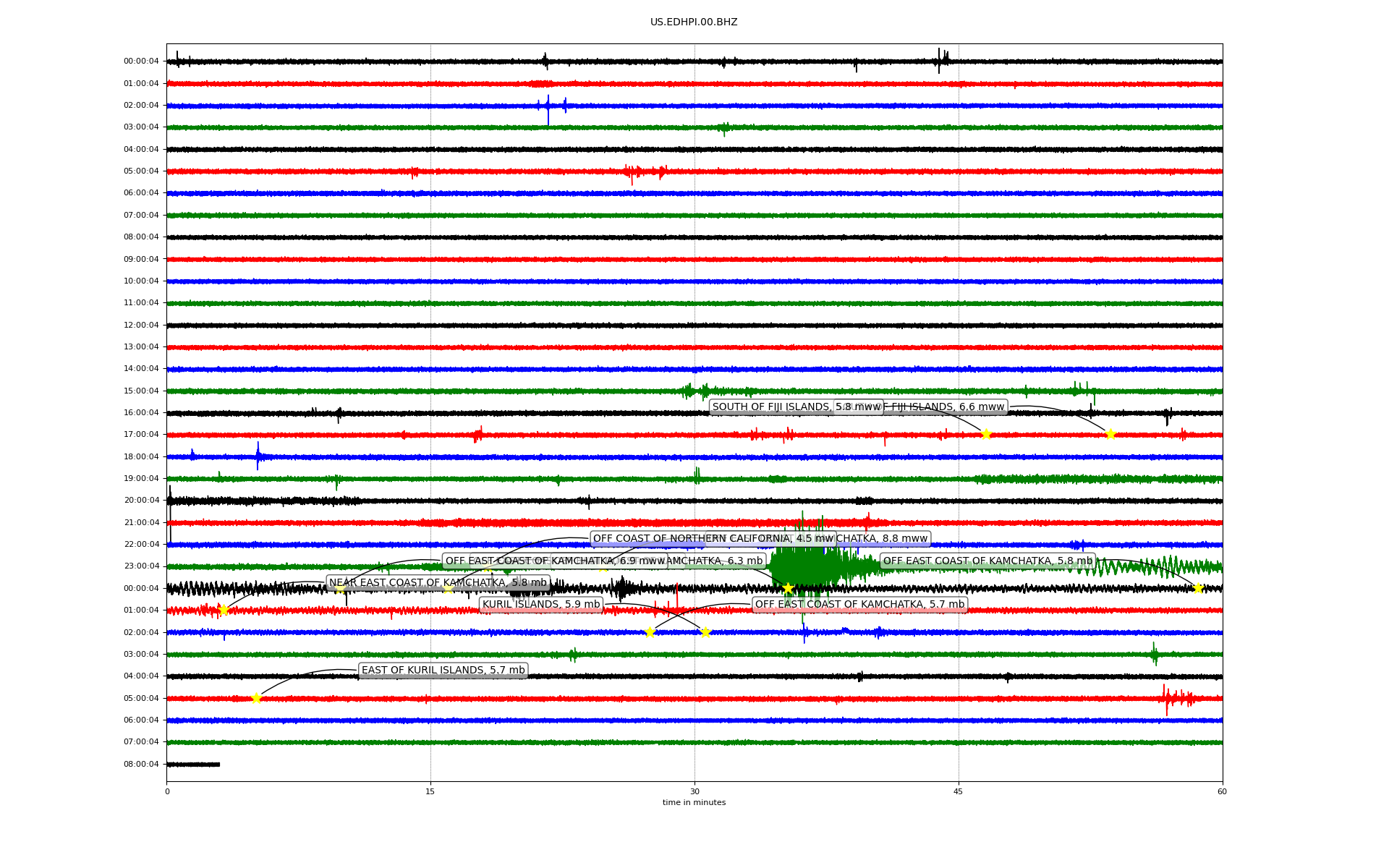Click the 22:00:04 row time label
1389x868 pixels.
(141, 544)
